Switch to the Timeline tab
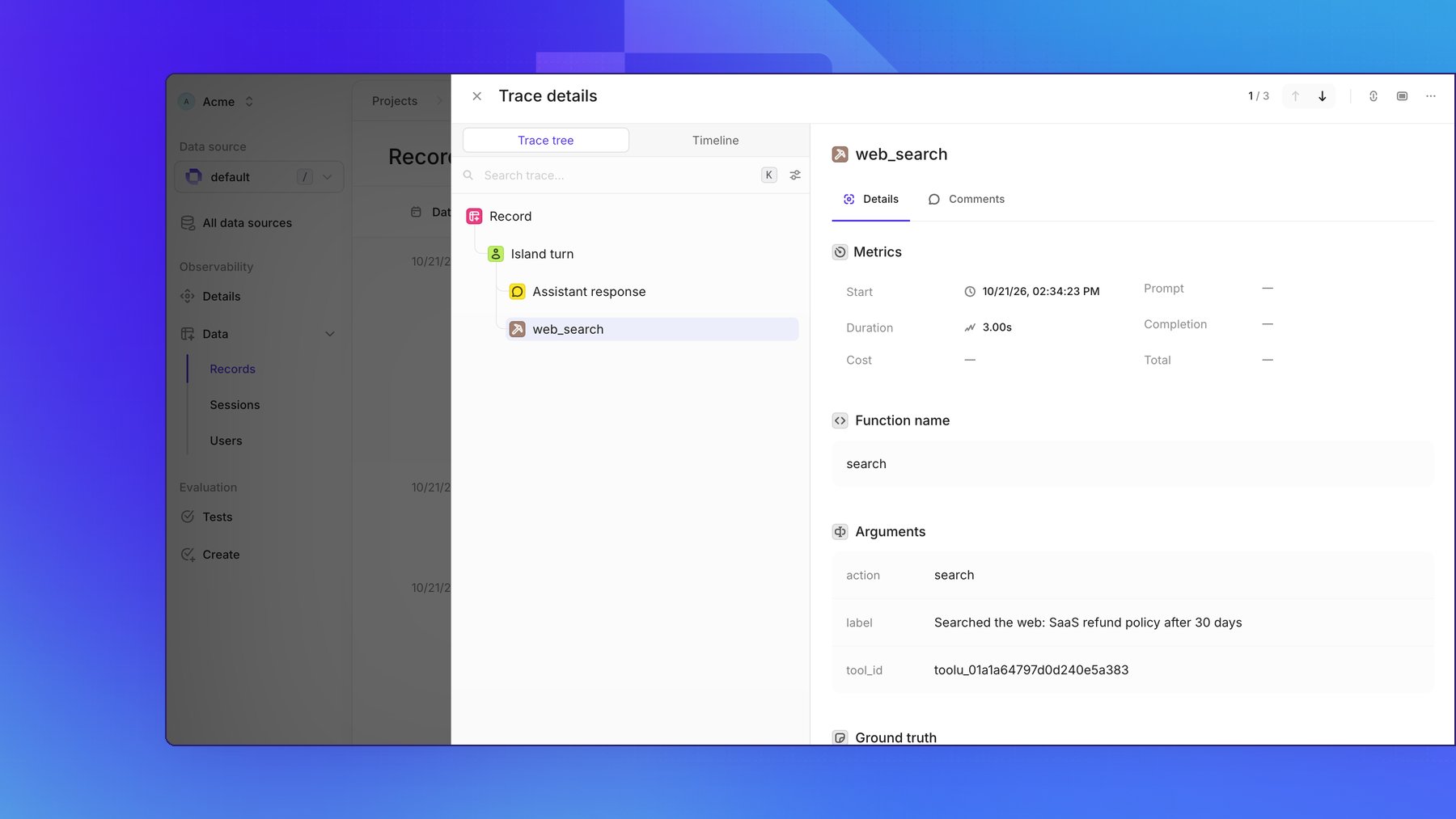This screenshot has width=1456, height=819. pyautogui.click(x=715, y=141)
